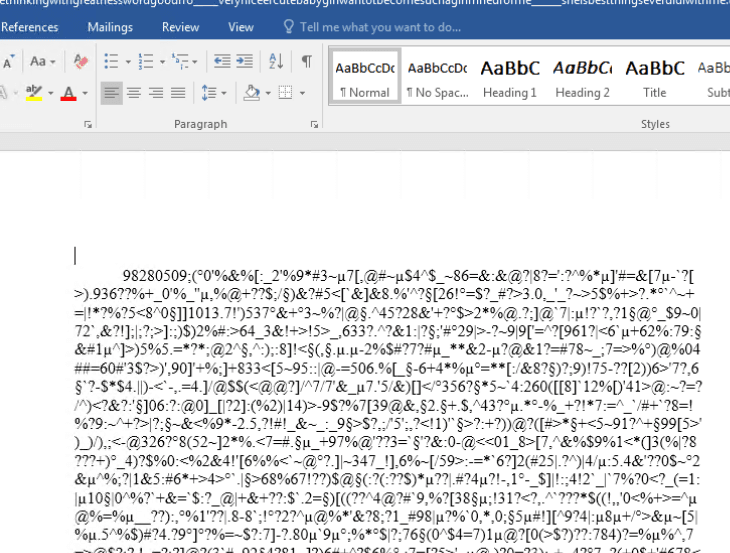Click the grow font size icon
This screenshot has height=553, width=730.
(x=8, y=61)
